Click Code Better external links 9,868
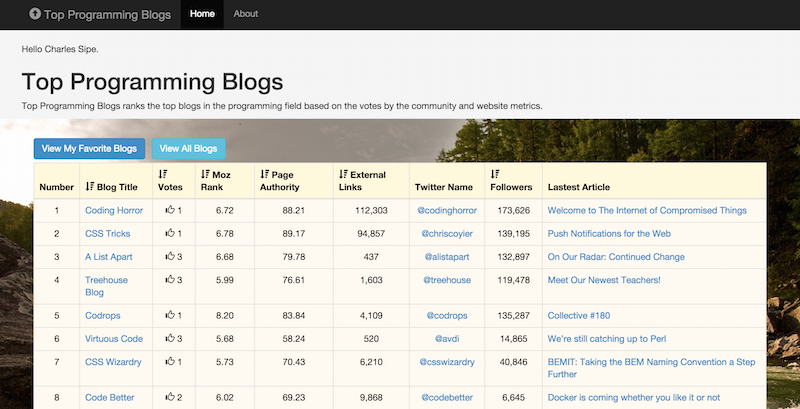800x409 pixels. pos(371,397)
